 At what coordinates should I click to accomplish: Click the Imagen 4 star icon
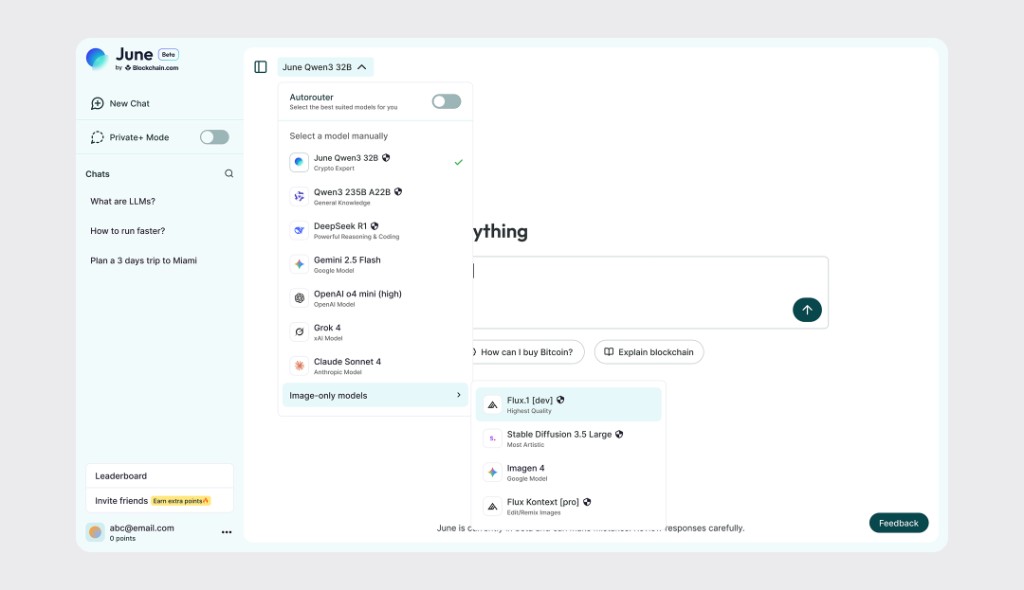[492, 472]
